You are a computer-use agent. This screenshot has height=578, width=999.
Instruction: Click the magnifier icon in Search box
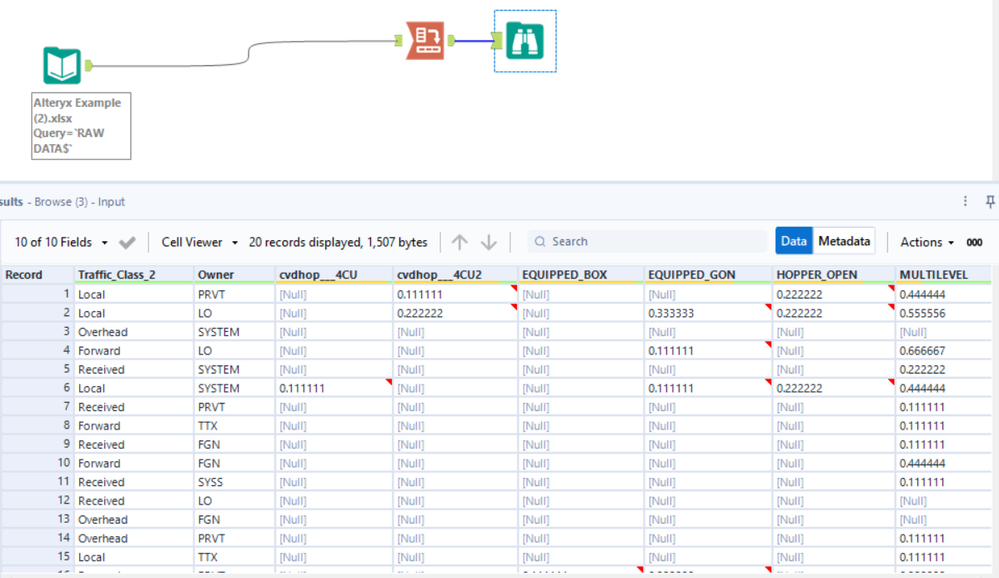(x=540, y=242)
